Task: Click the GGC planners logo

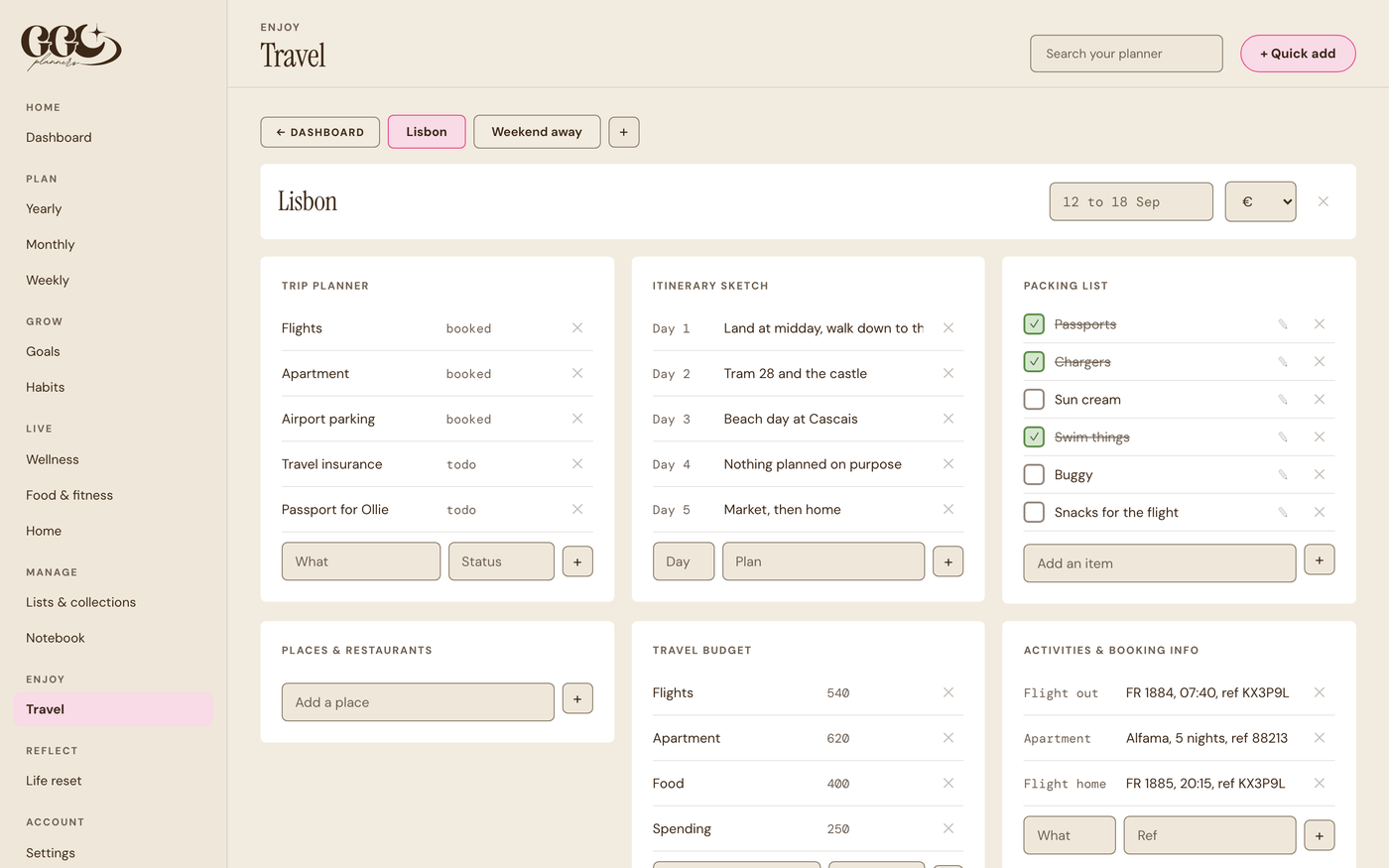Action: coord(71,48)
